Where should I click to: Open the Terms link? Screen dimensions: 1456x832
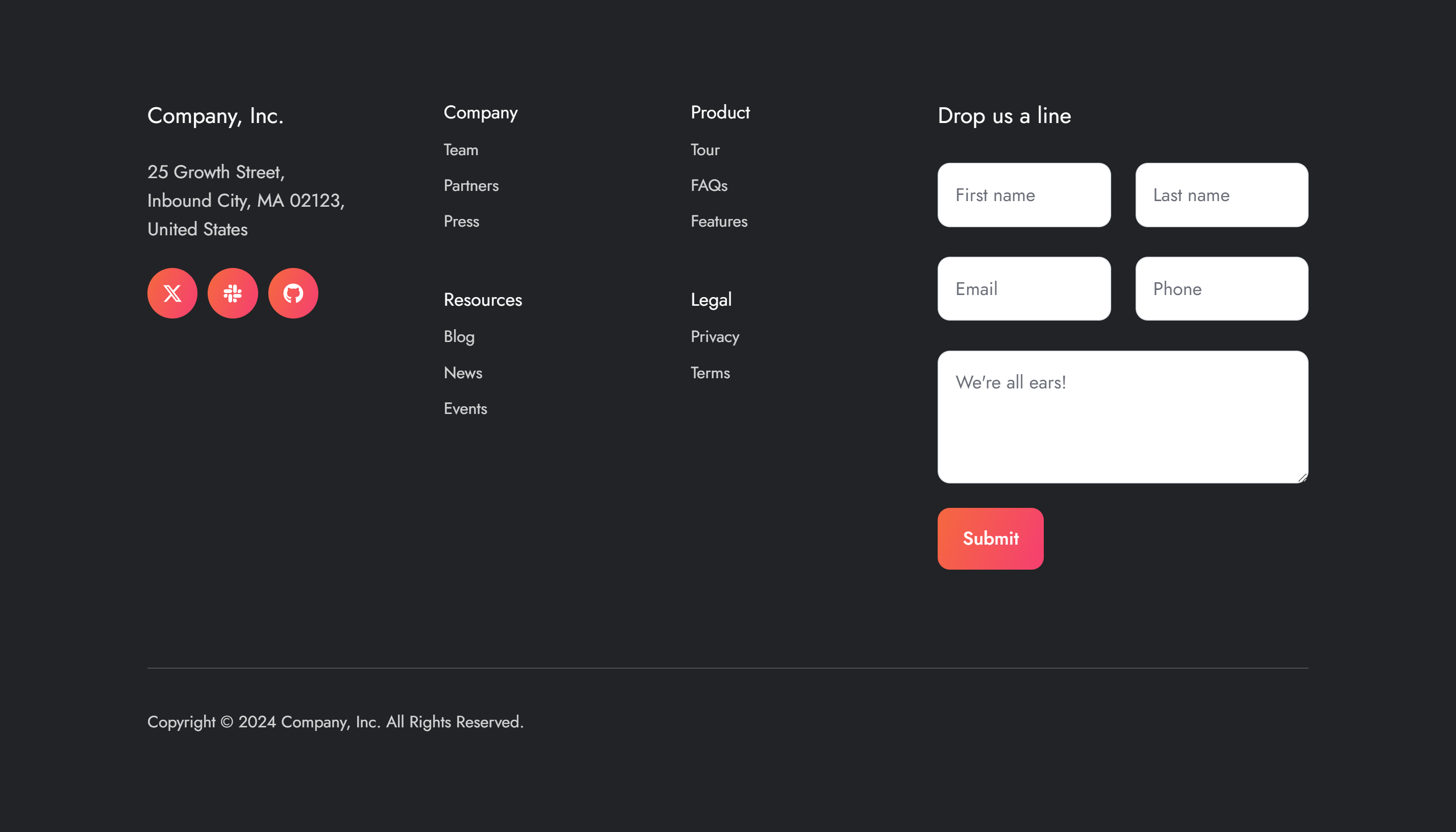(x=710, y=373)
